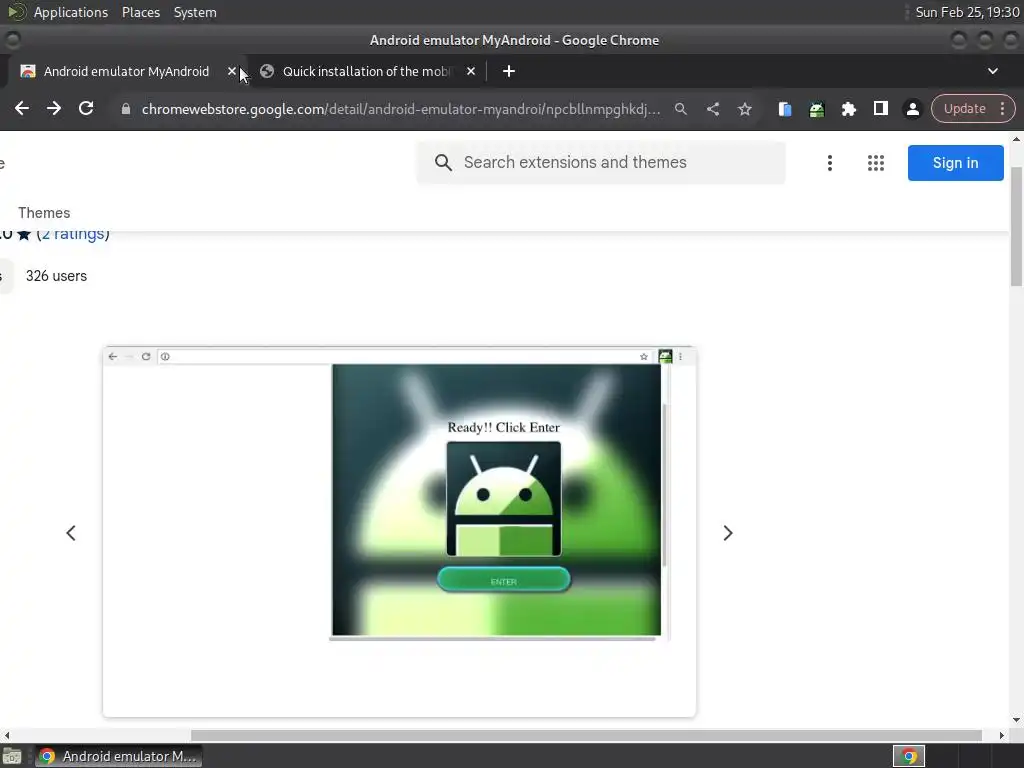
Task: Bookmark this page with the star icon
Action: [744, 109]
